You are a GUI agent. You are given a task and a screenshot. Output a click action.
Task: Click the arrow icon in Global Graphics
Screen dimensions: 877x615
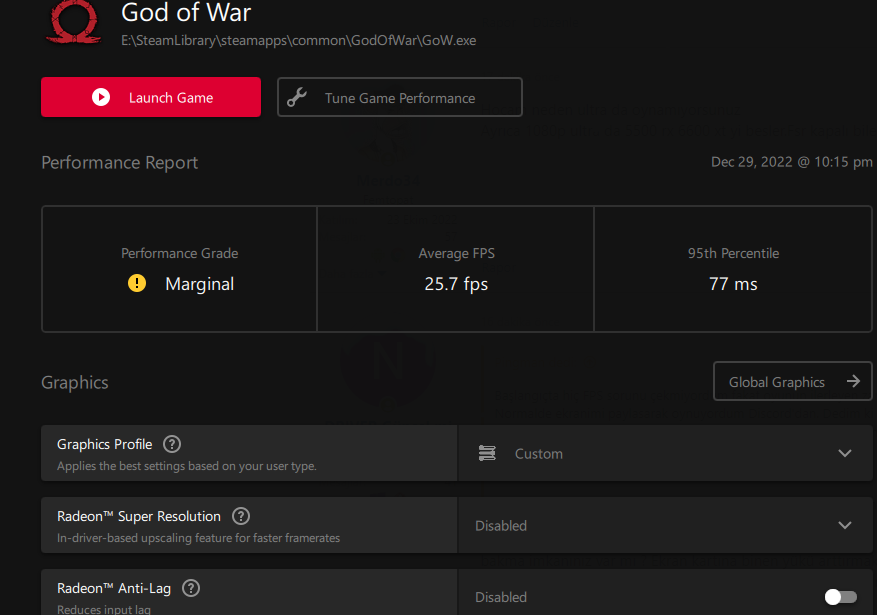pos(853,381)
